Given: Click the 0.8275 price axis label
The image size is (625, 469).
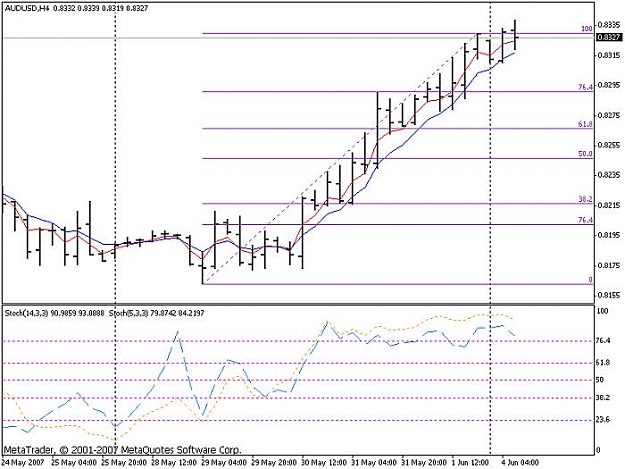Looking at the screenshot, I should pyautogui.click(x=609, y=115).
